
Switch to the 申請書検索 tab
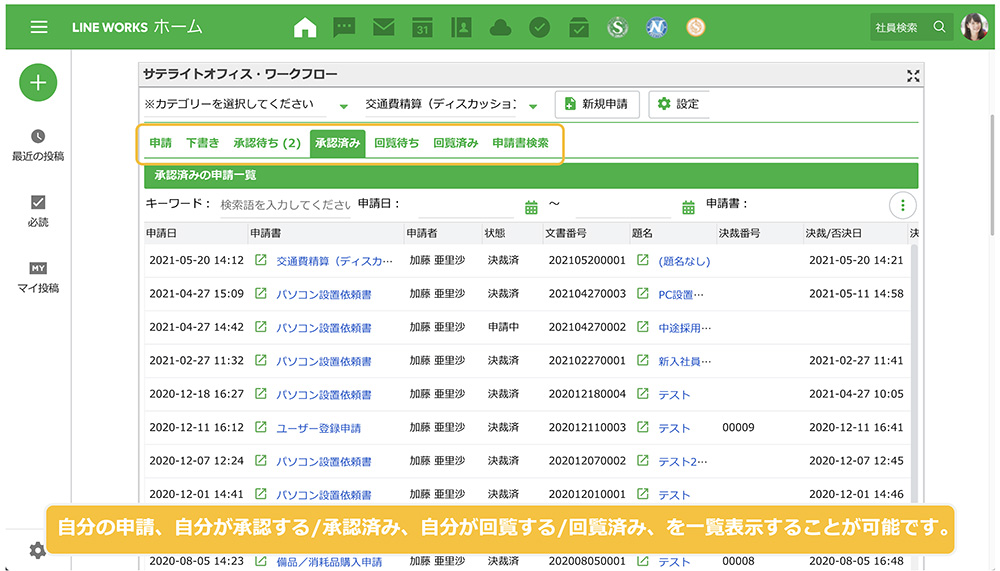[520, 143]
